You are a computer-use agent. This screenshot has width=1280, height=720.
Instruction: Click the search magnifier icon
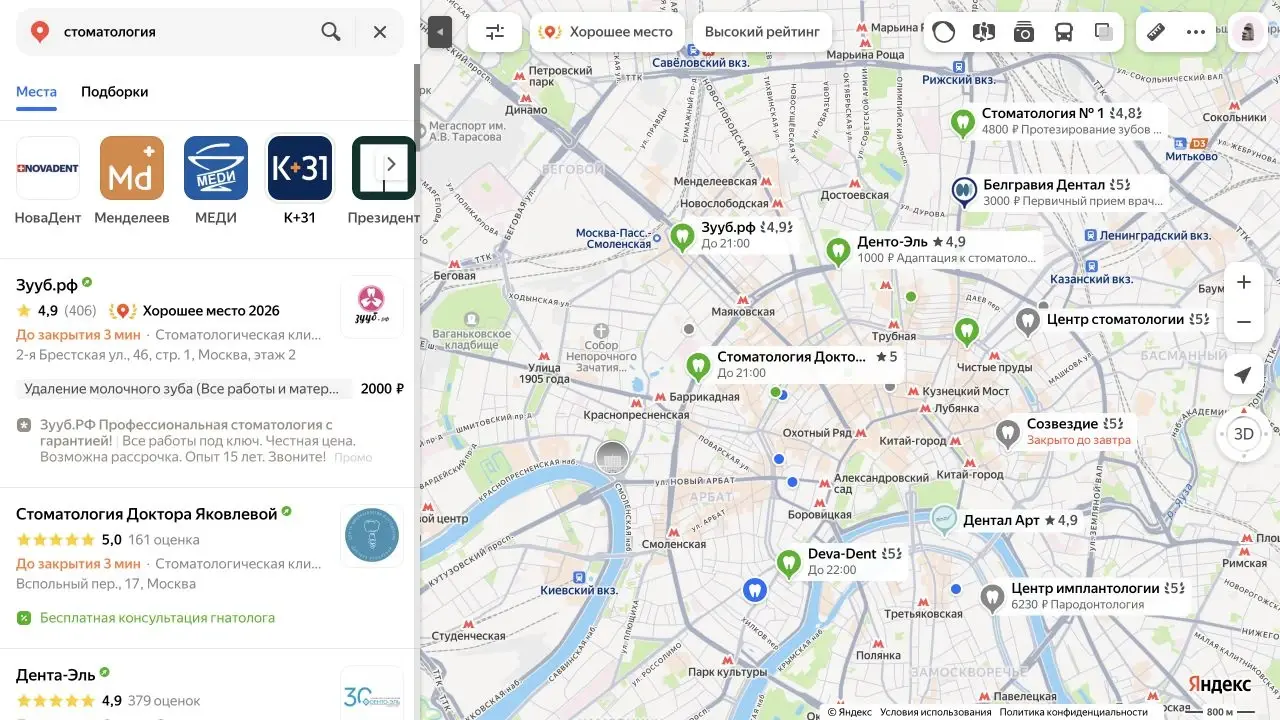pyautogui.click(x=331, y=32)
